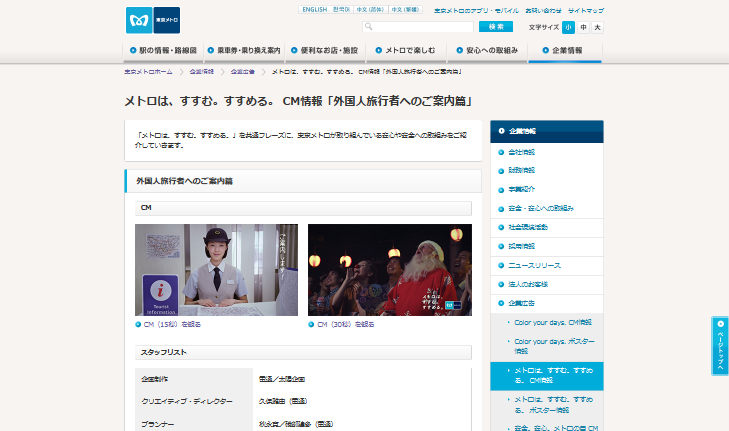729x431 pixels.
Task: Click sidebar header 企業情報
Action: [547, 132]
